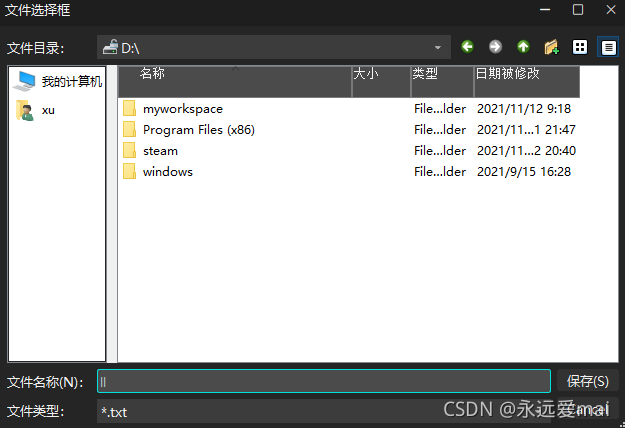The height and width of the screenshot is (428, 625).
Task: Go to the parent directory with up arrow
Action: pyautogui.click(x=523, y=47)
